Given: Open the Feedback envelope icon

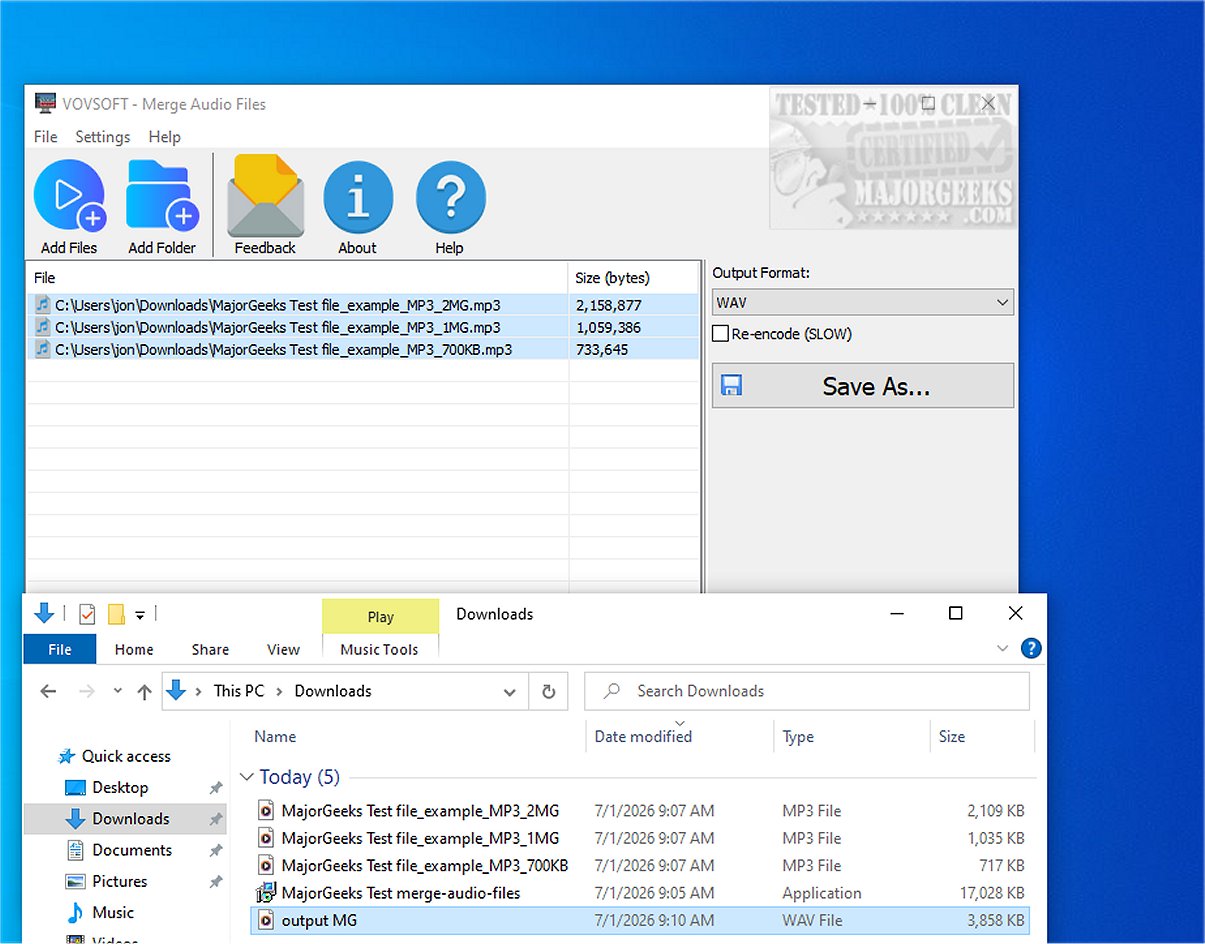Looking at the screenshot, I should tap(265, 196).
